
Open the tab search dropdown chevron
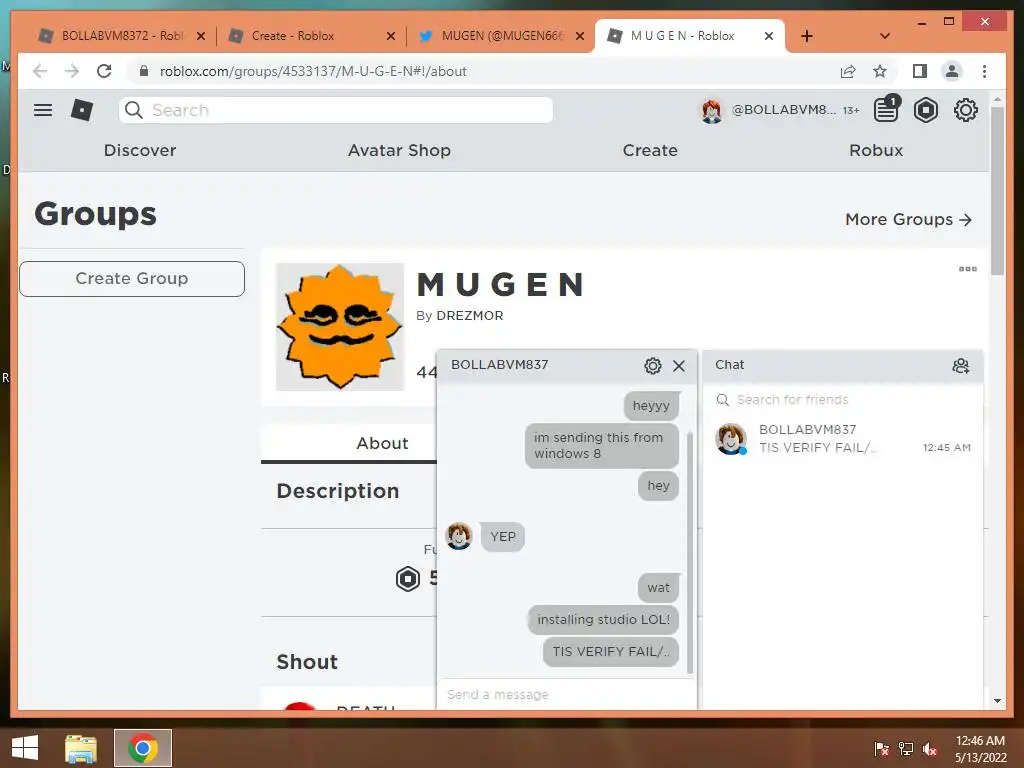[x=884, y=36]
